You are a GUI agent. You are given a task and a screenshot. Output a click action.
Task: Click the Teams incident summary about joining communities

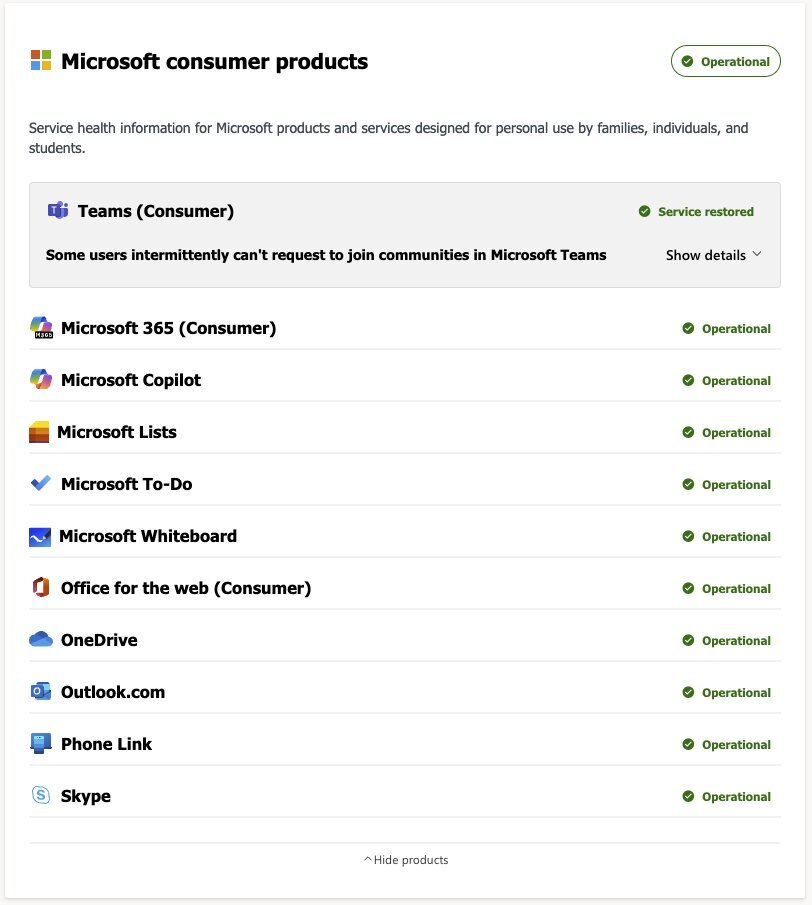pyautogui.click(x=326, y=255)
